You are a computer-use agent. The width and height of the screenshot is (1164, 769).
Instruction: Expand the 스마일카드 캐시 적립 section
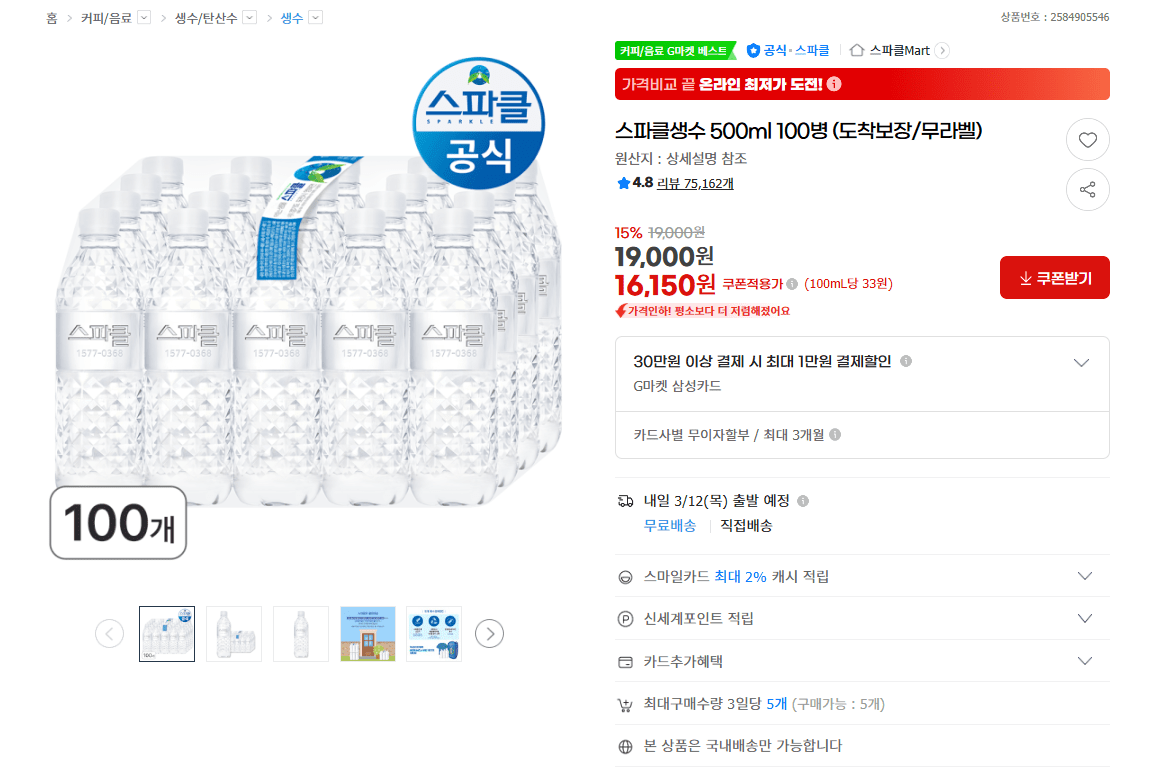(x=1084, y=576)
